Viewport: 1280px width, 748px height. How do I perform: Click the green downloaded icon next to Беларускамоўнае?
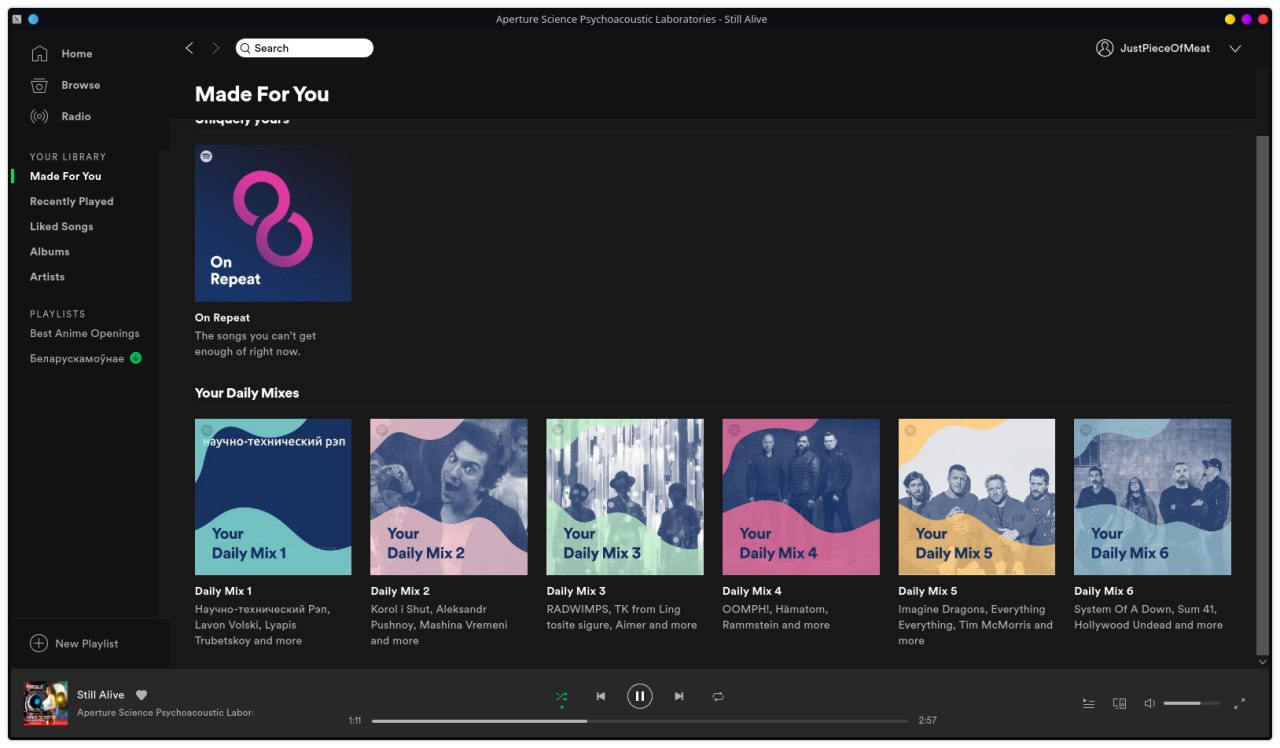136,358
